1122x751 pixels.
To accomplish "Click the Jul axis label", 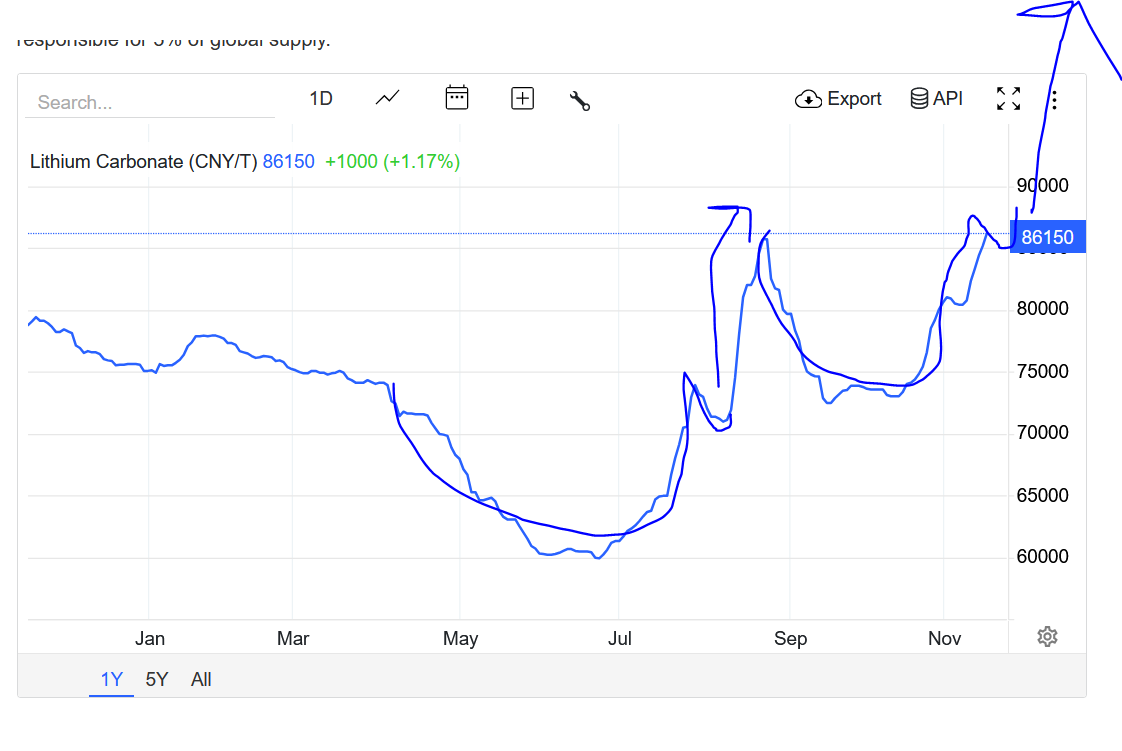I will [620, 639].
